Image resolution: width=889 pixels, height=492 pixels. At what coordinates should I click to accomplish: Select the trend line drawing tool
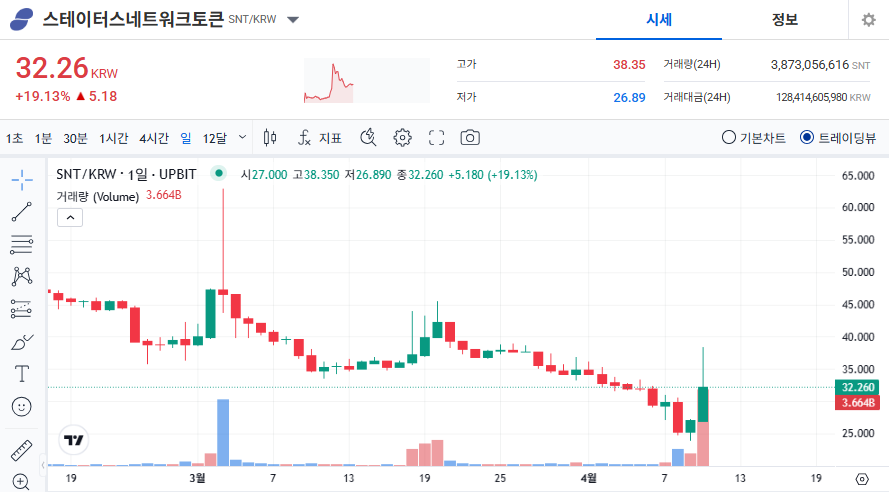(x=22, y=212)
